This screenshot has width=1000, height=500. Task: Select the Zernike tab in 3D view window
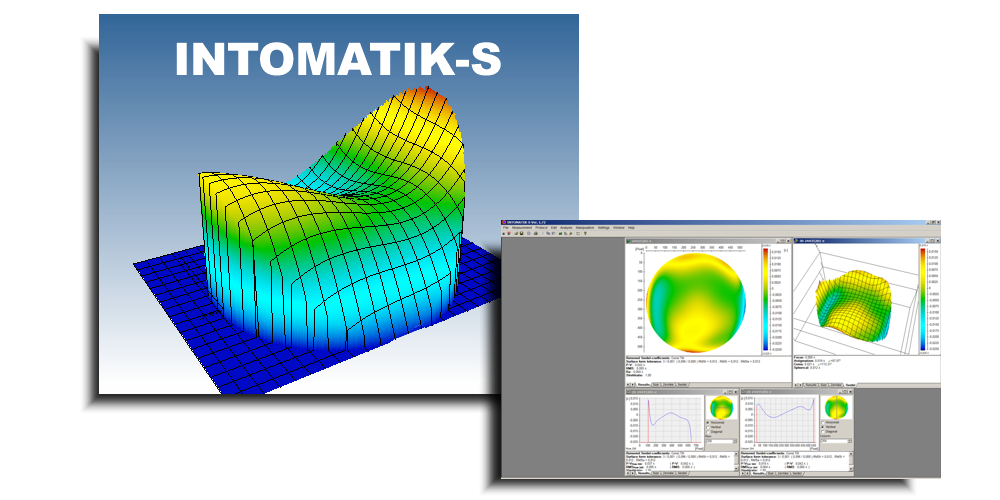(x=835, y=385)
